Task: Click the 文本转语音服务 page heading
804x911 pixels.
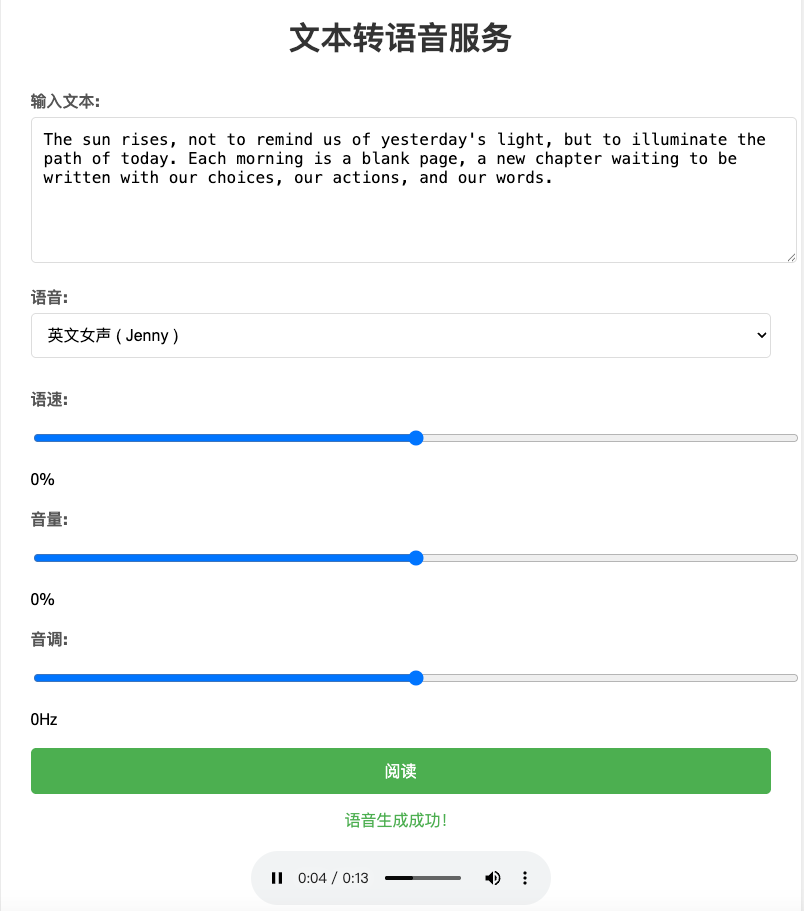Action: (400, 38)
